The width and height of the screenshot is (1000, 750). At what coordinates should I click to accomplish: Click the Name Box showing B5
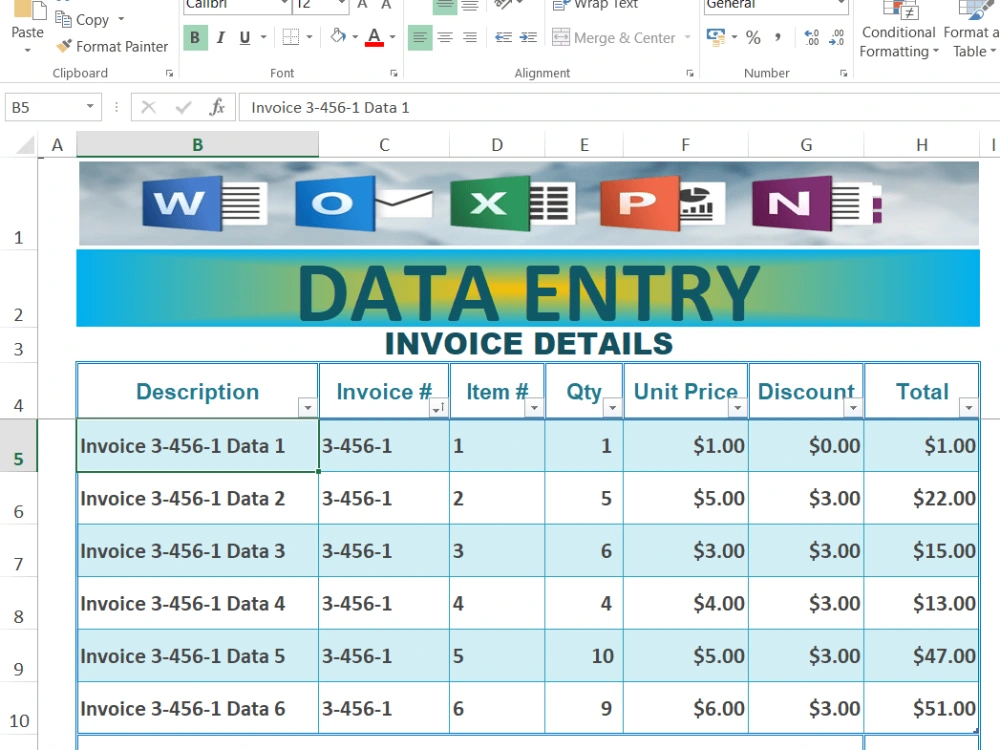pos(45,107)
